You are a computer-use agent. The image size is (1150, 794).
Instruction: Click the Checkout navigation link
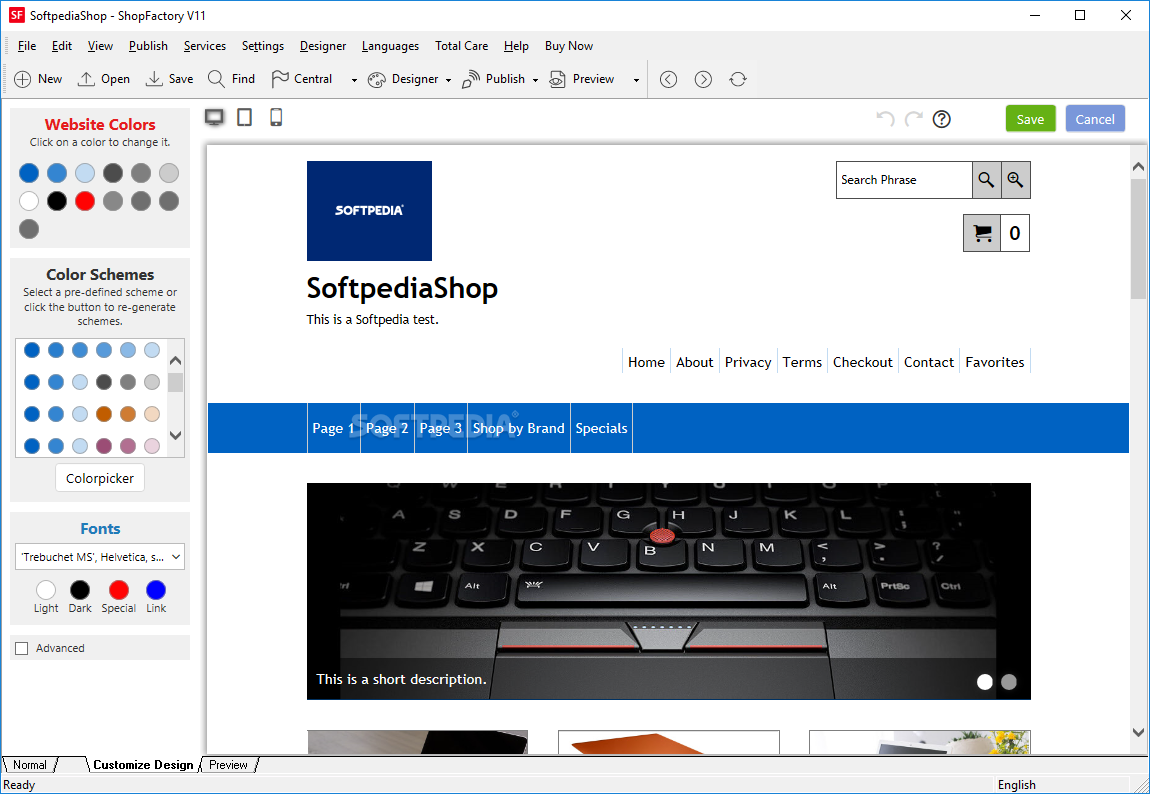(x=862, y=362)
